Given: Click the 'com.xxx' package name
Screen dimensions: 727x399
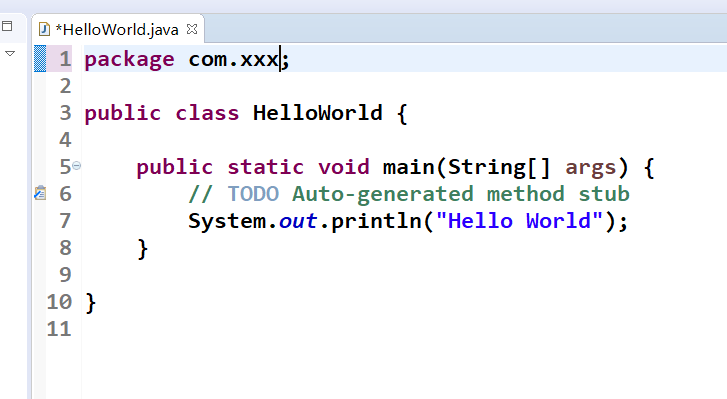Looking at the screenshot, I should click(x=233, y=60).
